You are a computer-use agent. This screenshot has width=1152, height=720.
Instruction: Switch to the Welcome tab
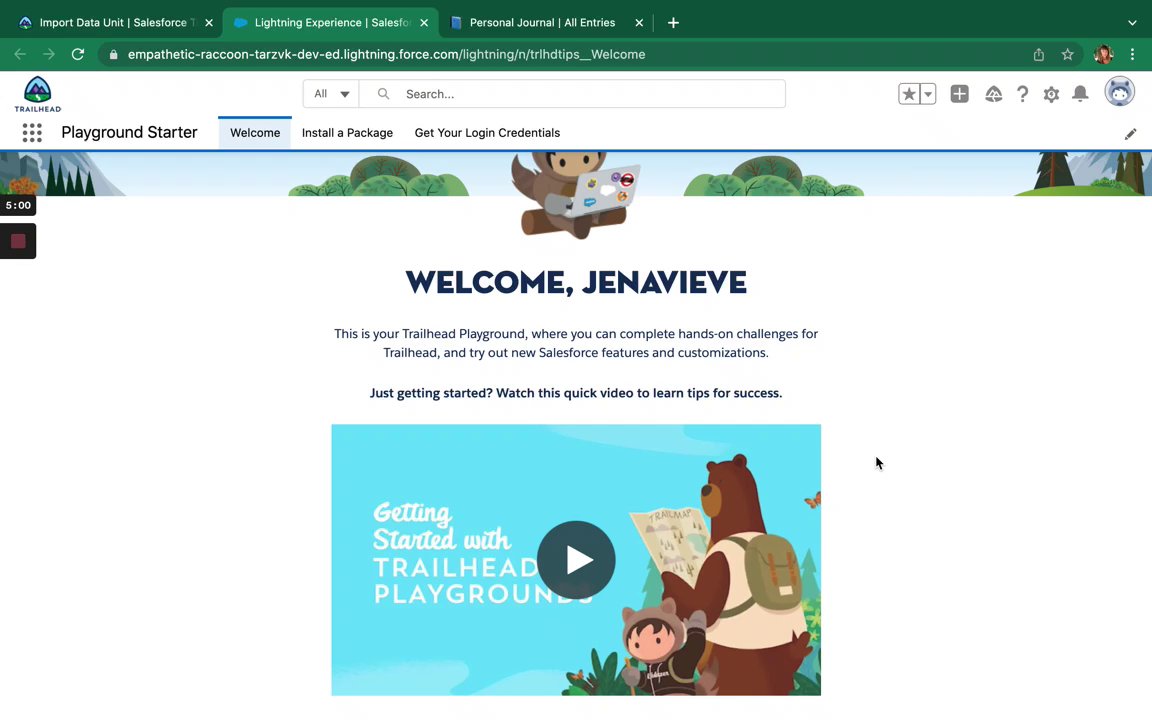[x=255, y=133]
